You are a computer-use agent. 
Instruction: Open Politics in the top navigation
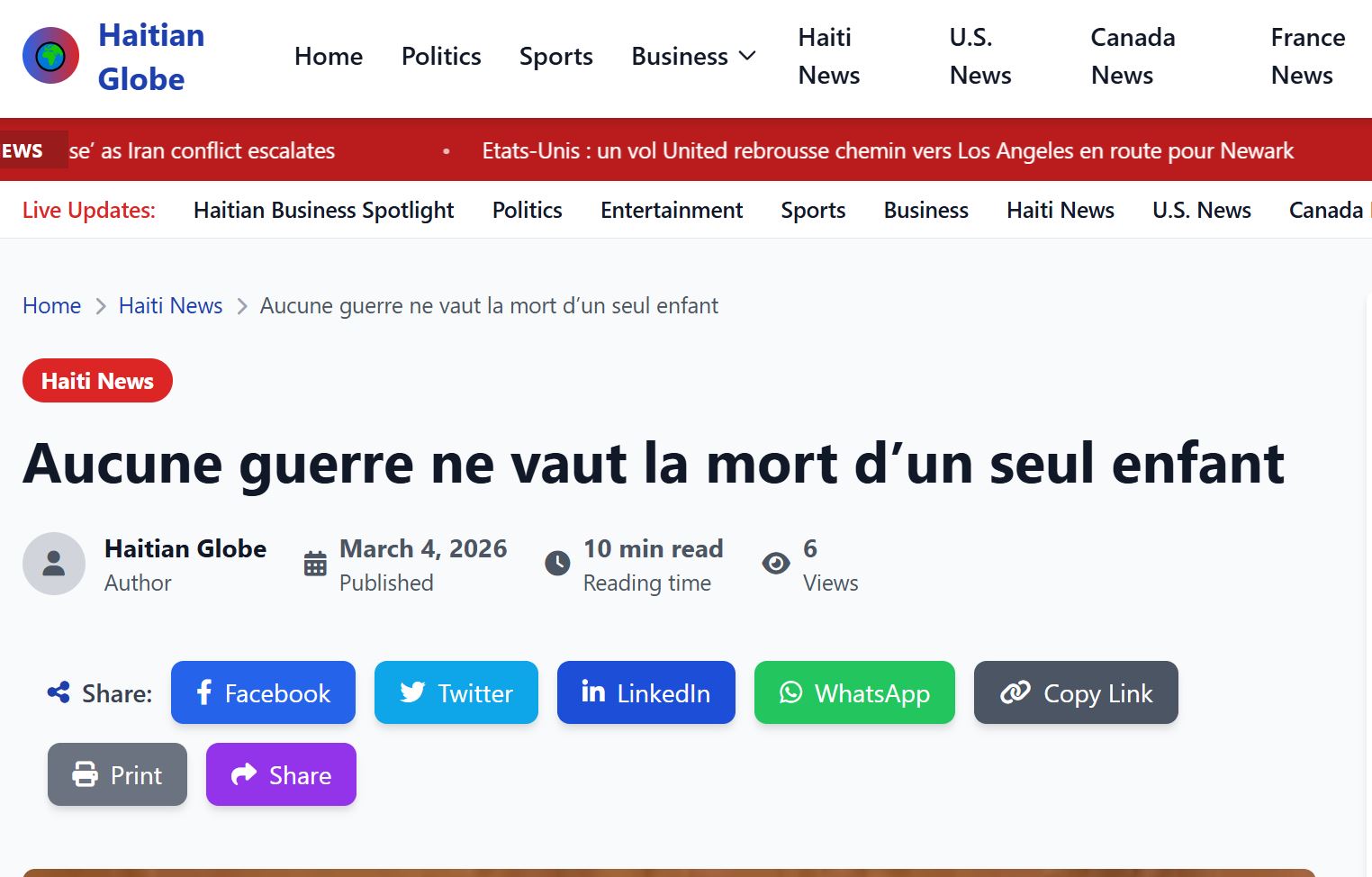[441, 56]
